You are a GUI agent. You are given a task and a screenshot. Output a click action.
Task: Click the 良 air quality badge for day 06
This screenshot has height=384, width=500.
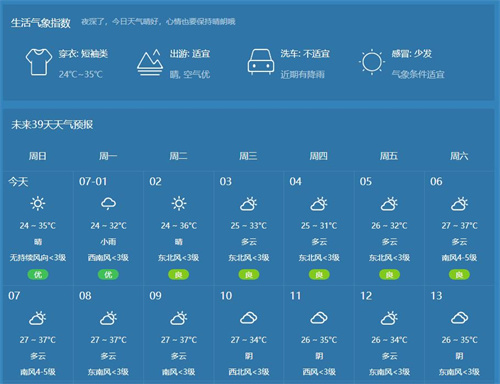(459, 275)
